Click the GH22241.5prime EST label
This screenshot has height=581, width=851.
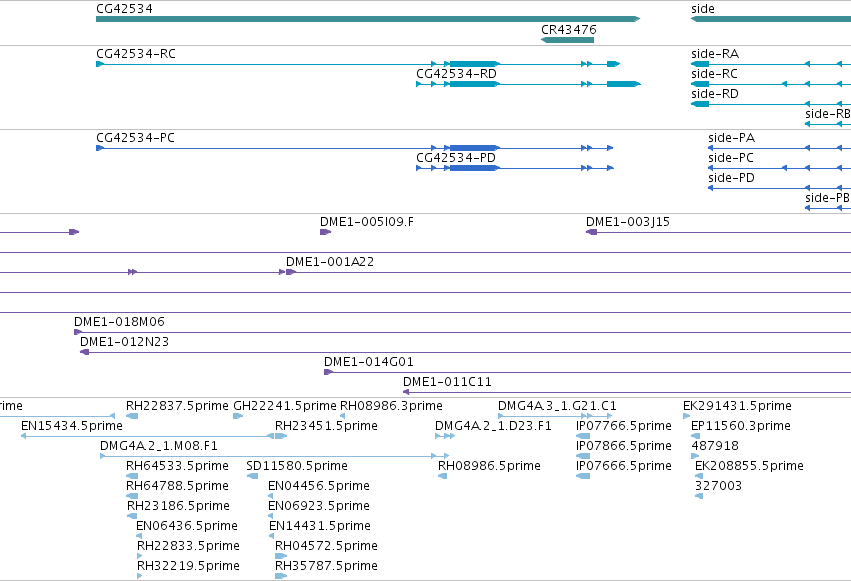[285, 406]
